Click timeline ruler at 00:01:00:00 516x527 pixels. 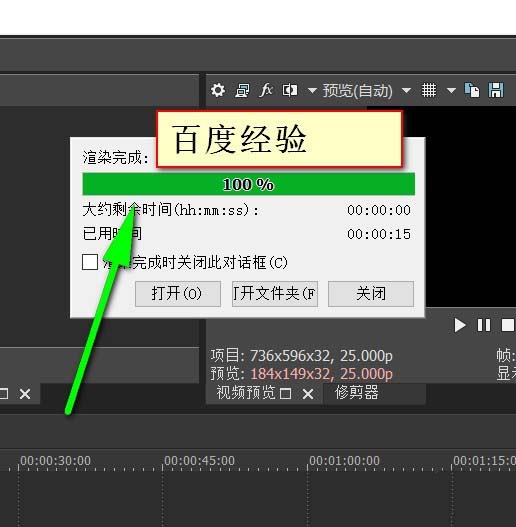pyautogui.click(x=344, y=460)
